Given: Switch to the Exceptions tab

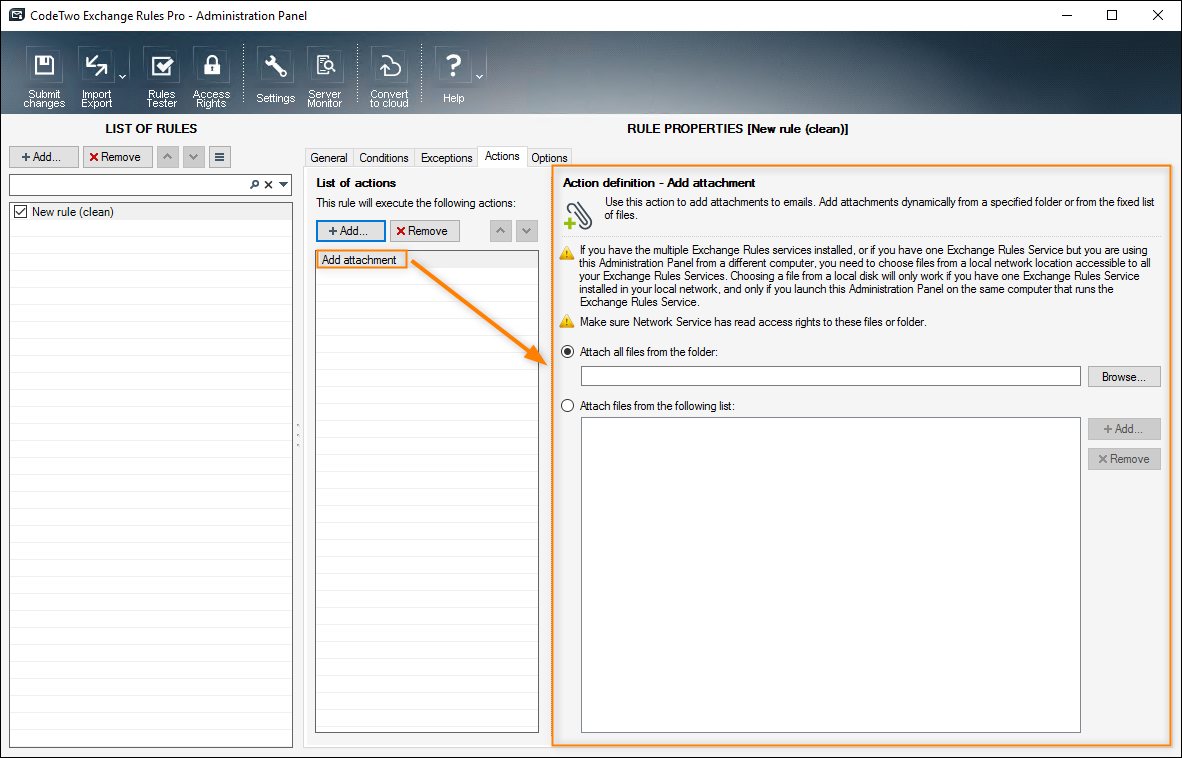Looking at the screenshot, I should (446, 157).
